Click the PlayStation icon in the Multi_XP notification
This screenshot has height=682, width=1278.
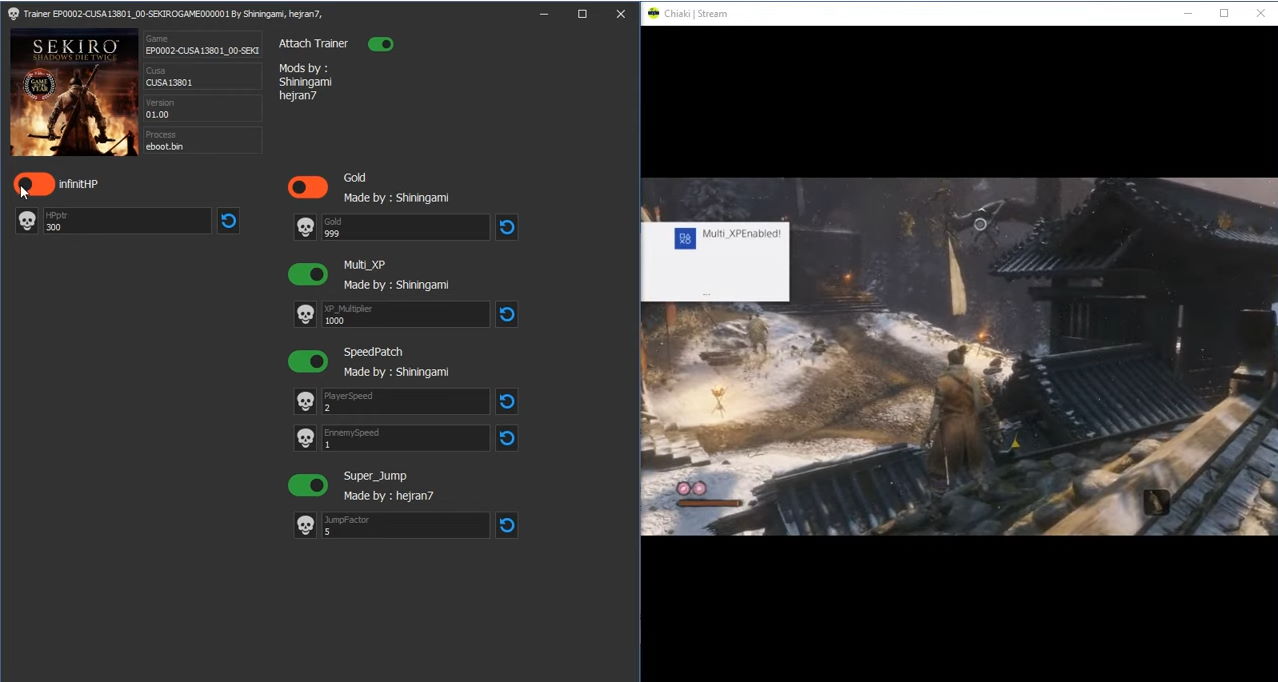pos(685,239)
